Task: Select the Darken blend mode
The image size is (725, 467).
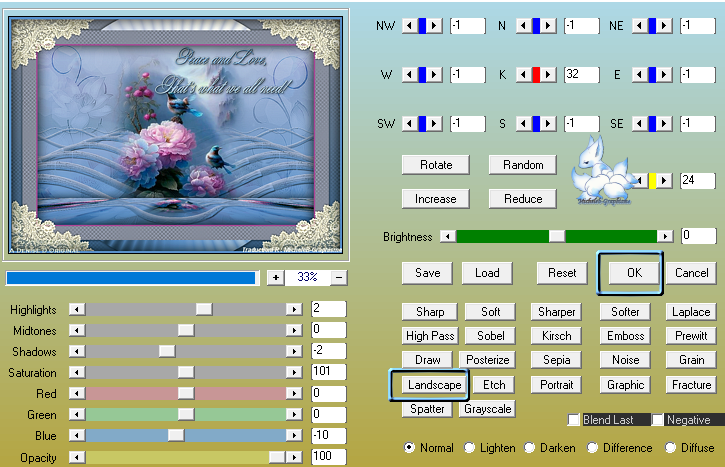Action: point(529,448)
